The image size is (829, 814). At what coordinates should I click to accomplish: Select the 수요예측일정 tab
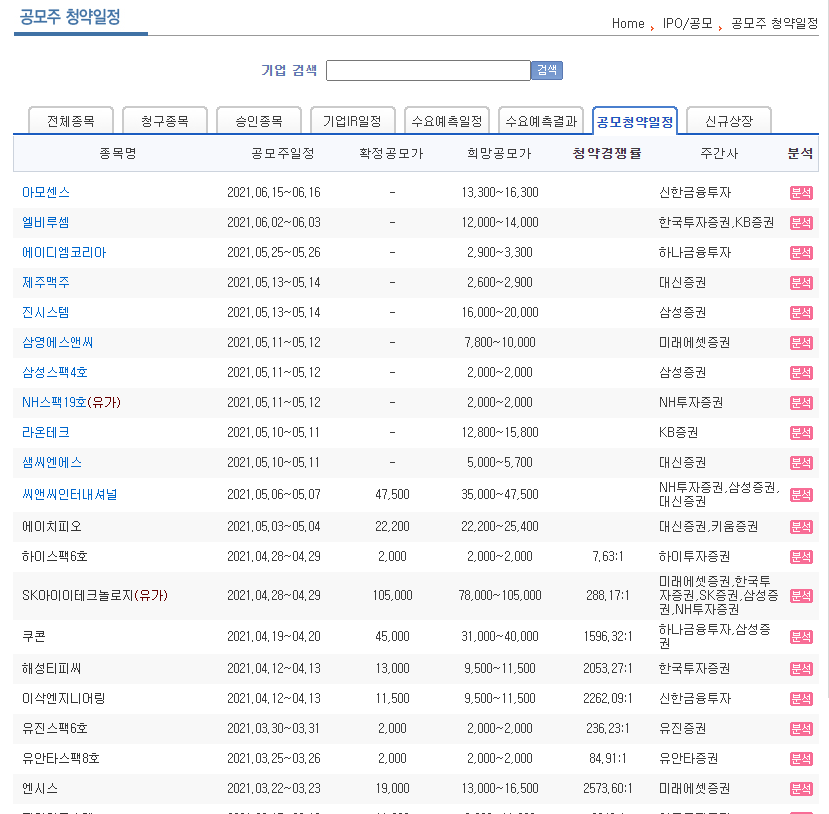[447, 121]
